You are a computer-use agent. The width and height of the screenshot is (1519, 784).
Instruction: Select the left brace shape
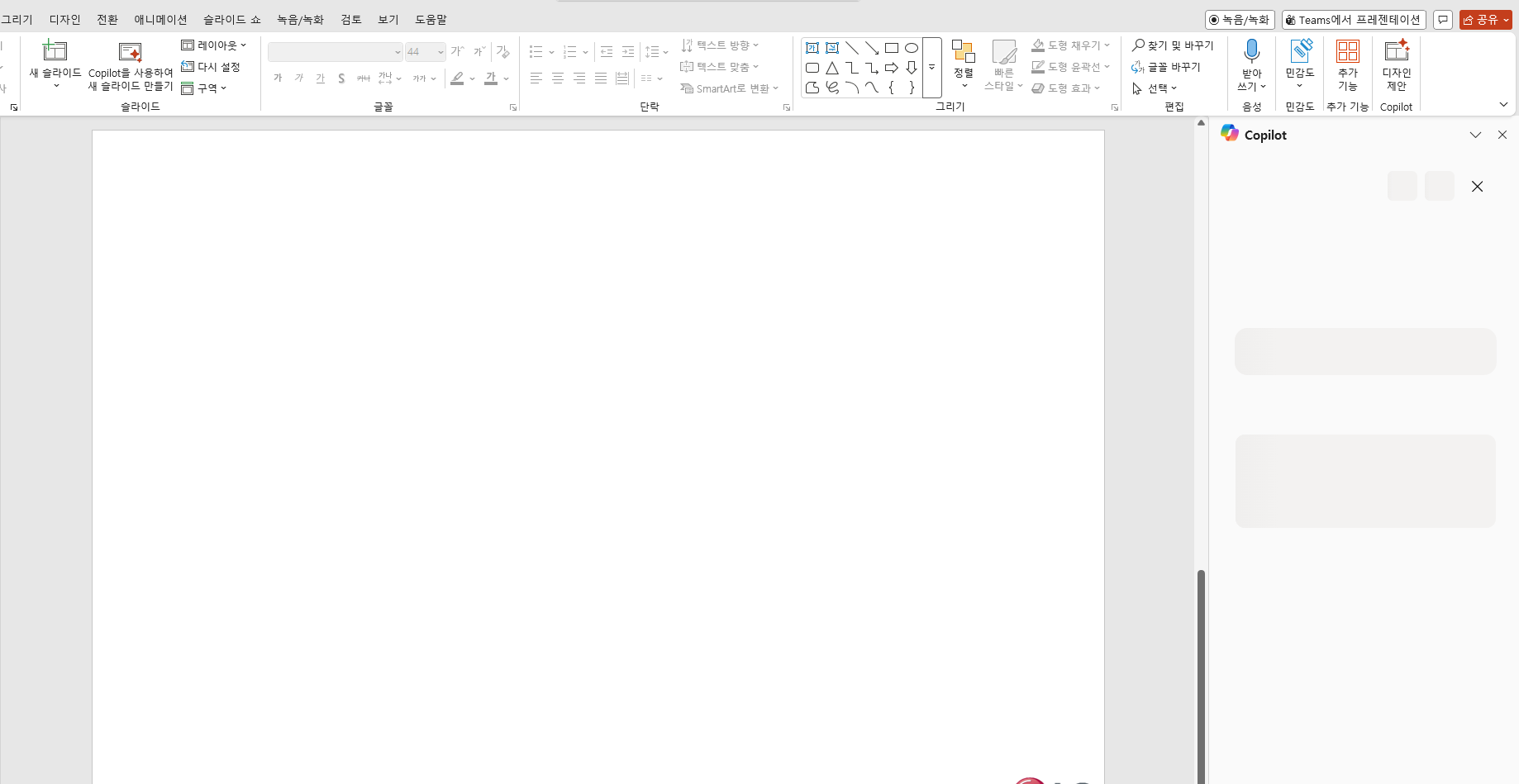(892, 88)
